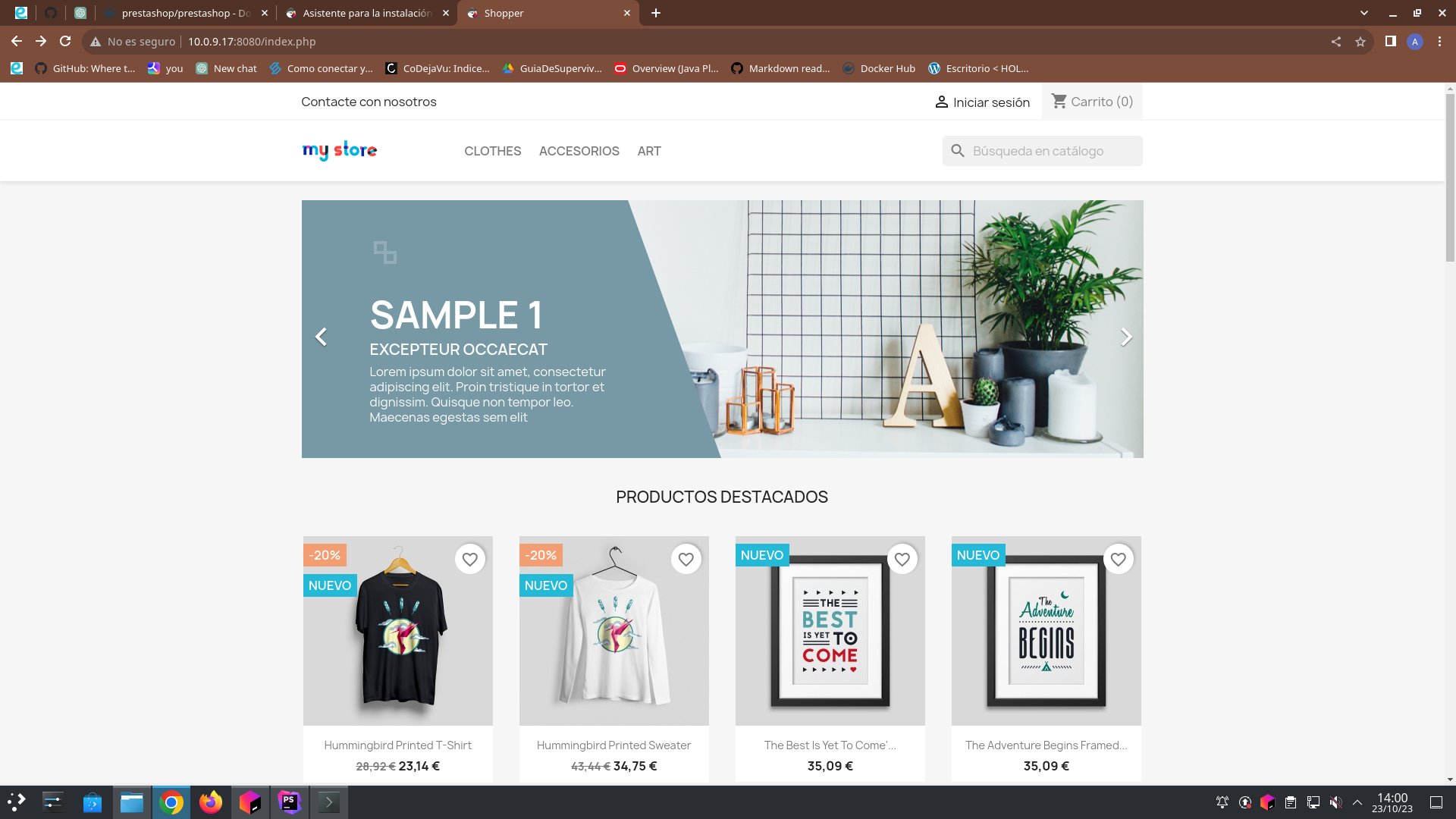Expand the ACCESORIOS navigation menu

(x=579, y=150)
